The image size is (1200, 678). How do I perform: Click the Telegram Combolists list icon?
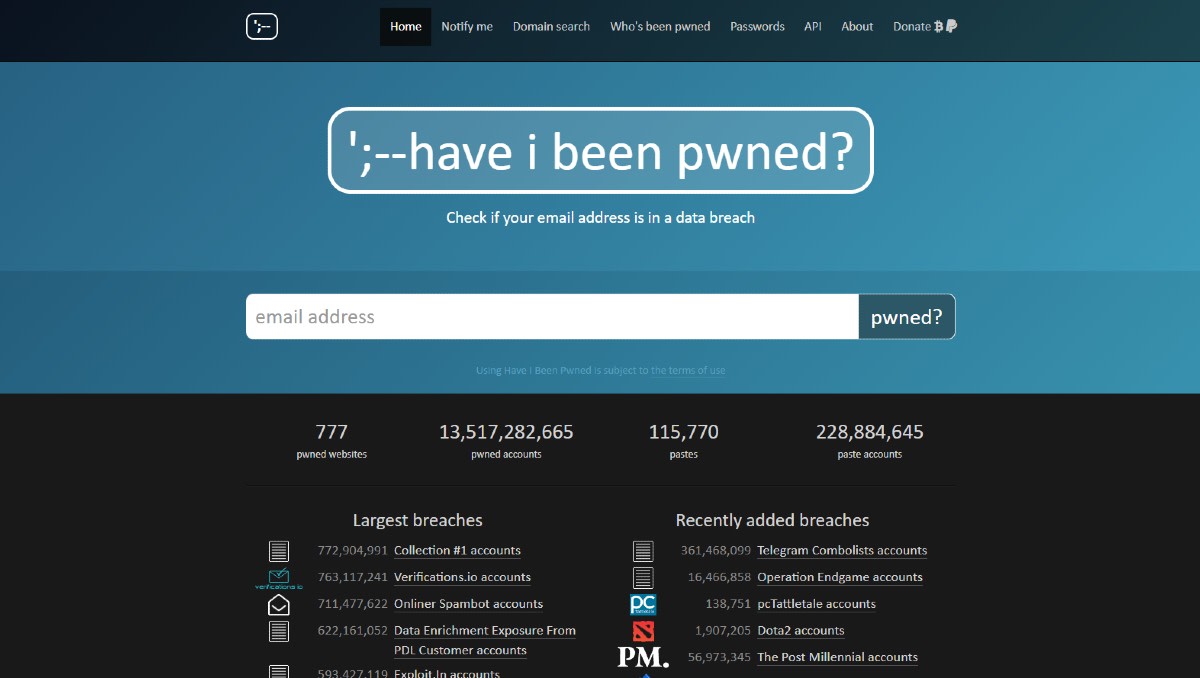642,550
